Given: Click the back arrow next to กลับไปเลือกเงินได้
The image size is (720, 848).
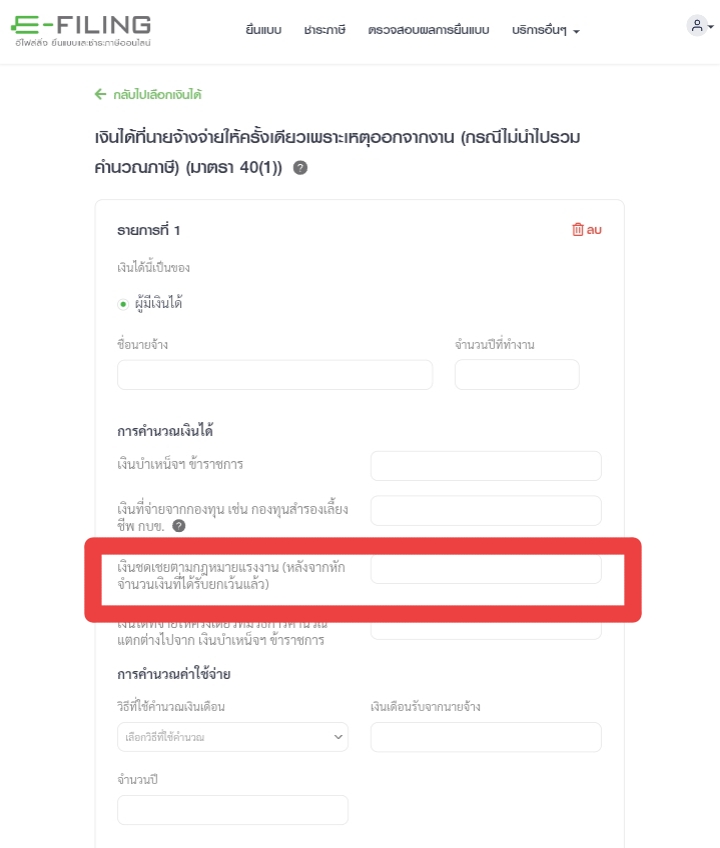Looking at the screenshot, I should tap(100, 94).
